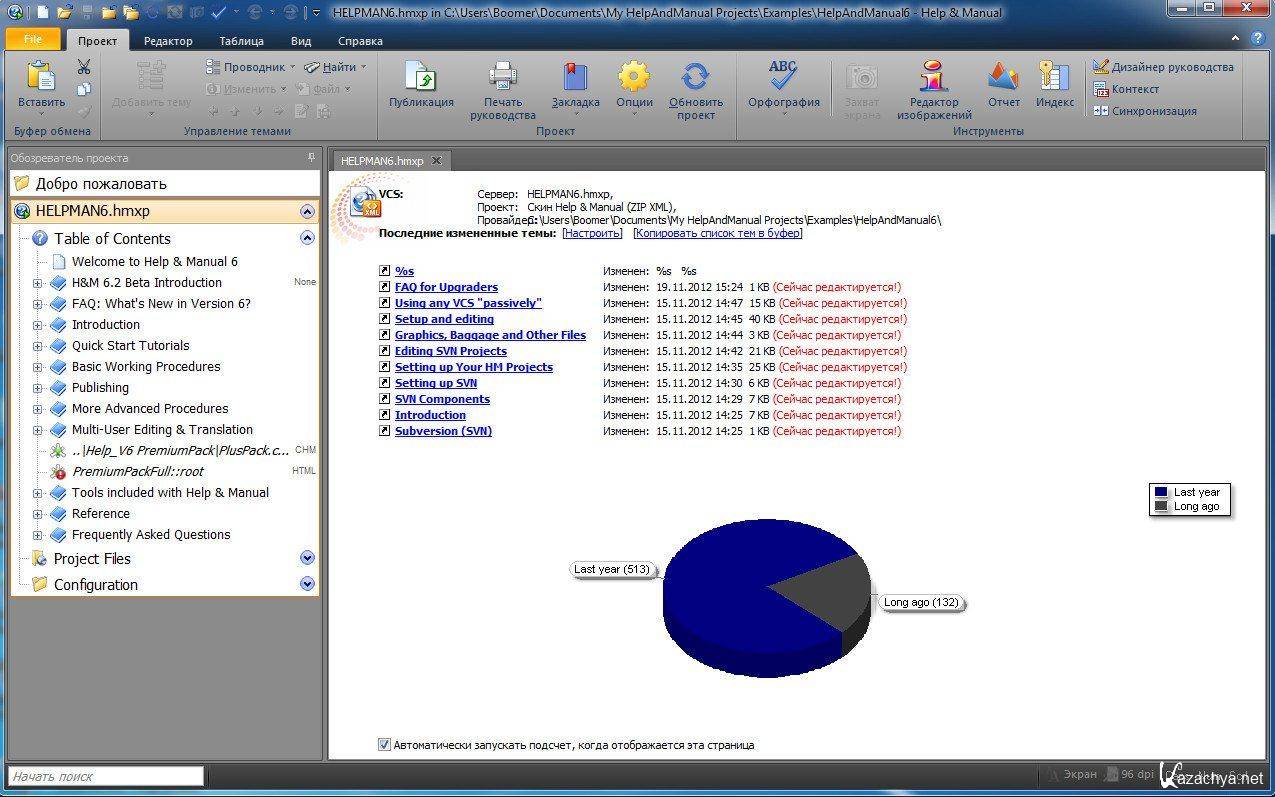Select Welcome to Help & Manual 6 topic
1275x797 pixels.
154,261
